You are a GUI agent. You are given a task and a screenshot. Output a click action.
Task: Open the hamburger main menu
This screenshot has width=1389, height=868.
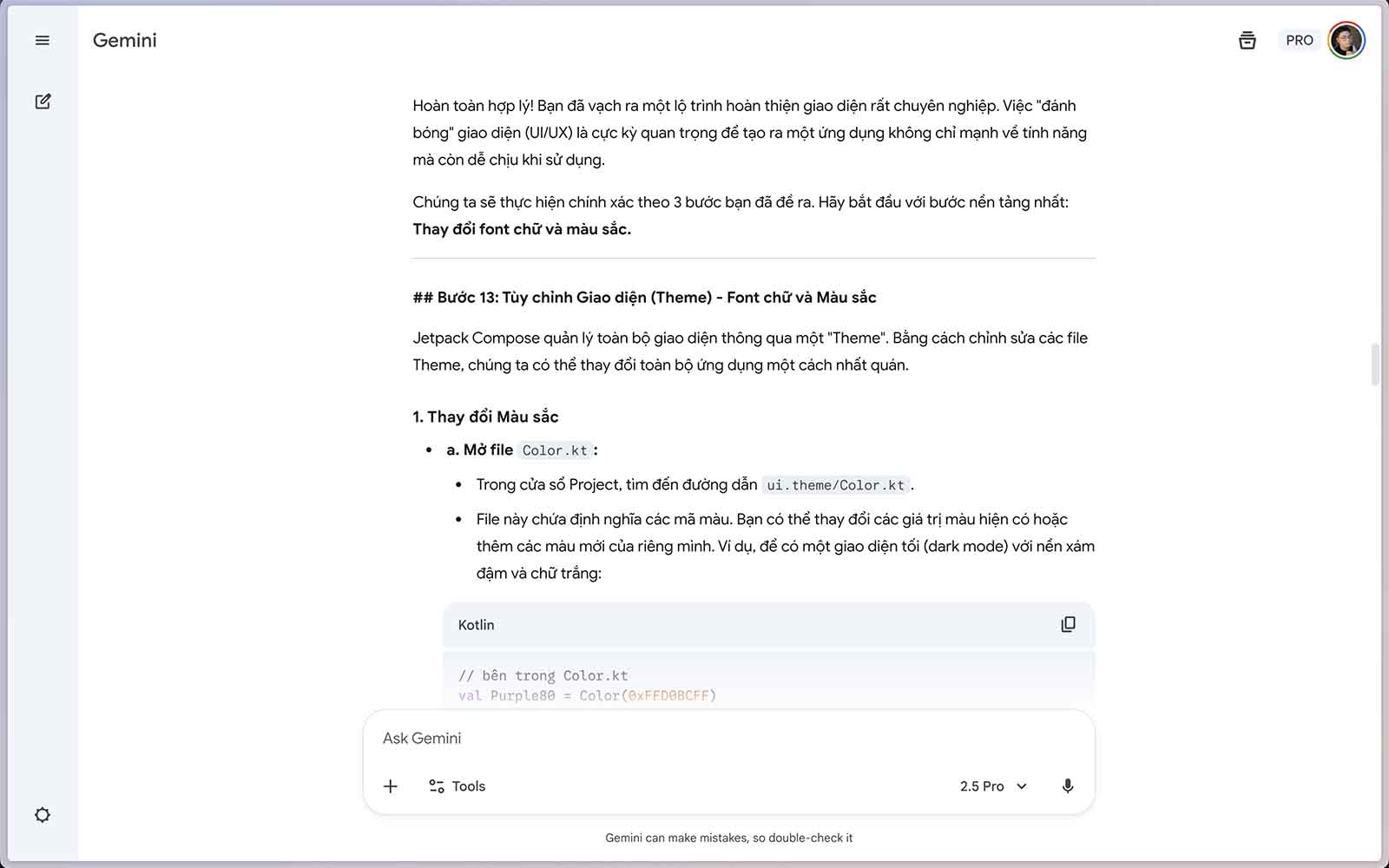(x=42, y=41)
